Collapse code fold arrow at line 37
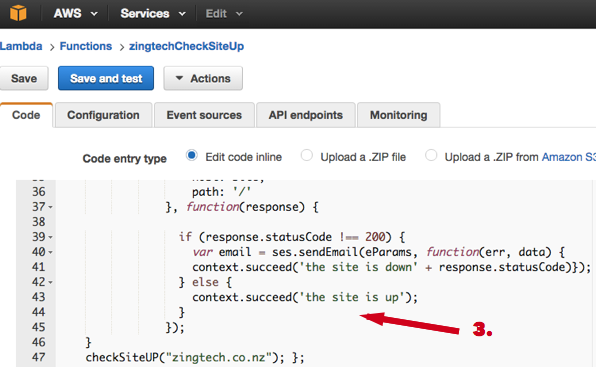596x367 pixels. click(50, 207)
